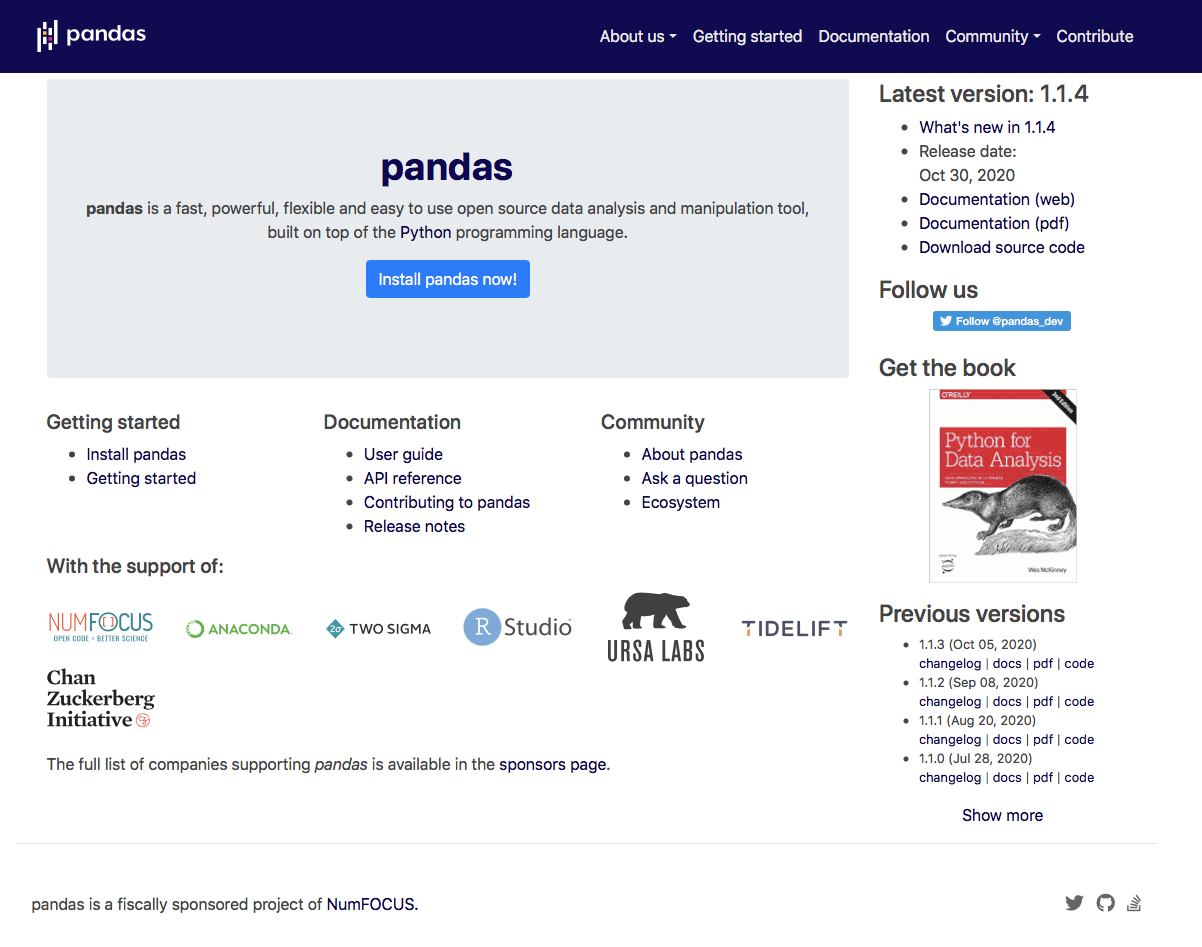The width and height of the screenshot is (1202, 947).
Task: Open docs for version 1.1.0
Action: [x=1007, y=777]
